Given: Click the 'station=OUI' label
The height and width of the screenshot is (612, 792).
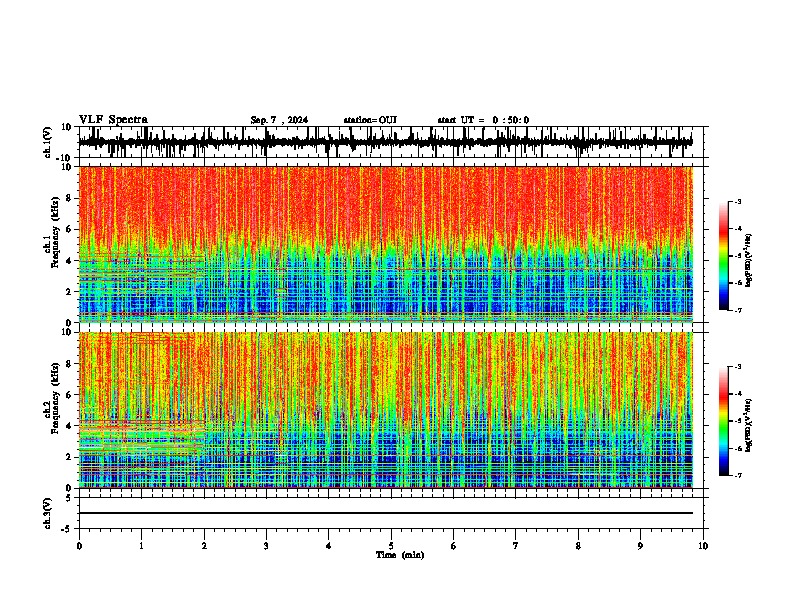Looking at the screenshot, I should [370, 120].
